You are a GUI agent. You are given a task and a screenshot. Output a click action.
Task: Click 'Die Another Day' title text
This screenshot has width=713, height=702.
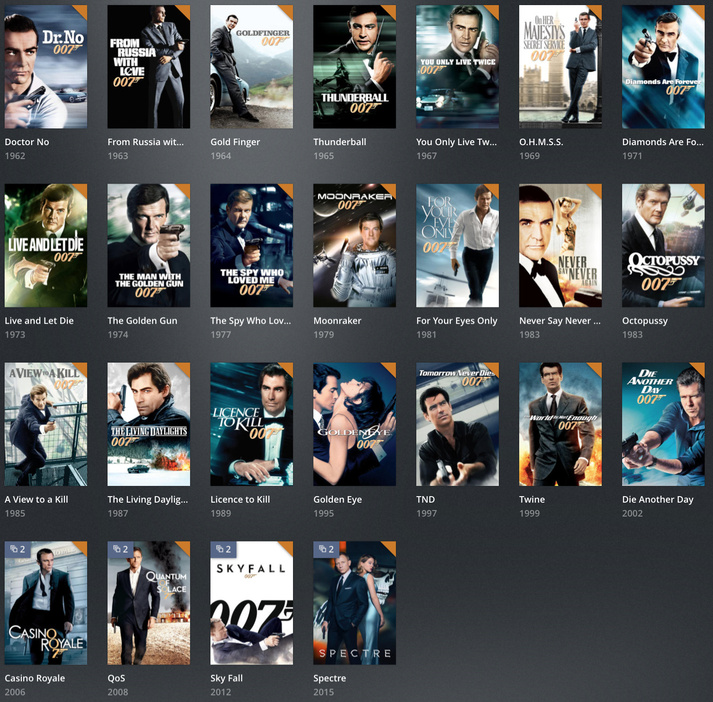coord(658,499)
